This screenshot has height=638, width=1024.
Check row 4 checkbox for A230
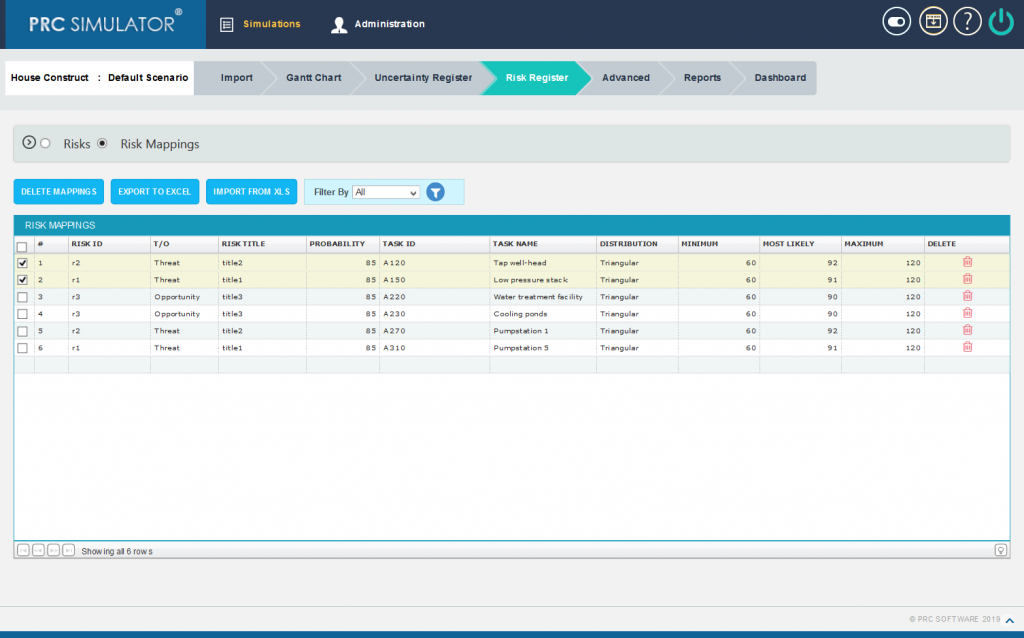(x=22, y=313)
